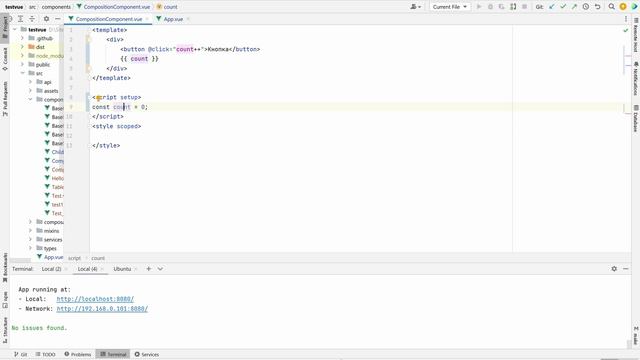The image size is (640, 360).
Task: Open the TODO tool window
Action: point(45,354)
